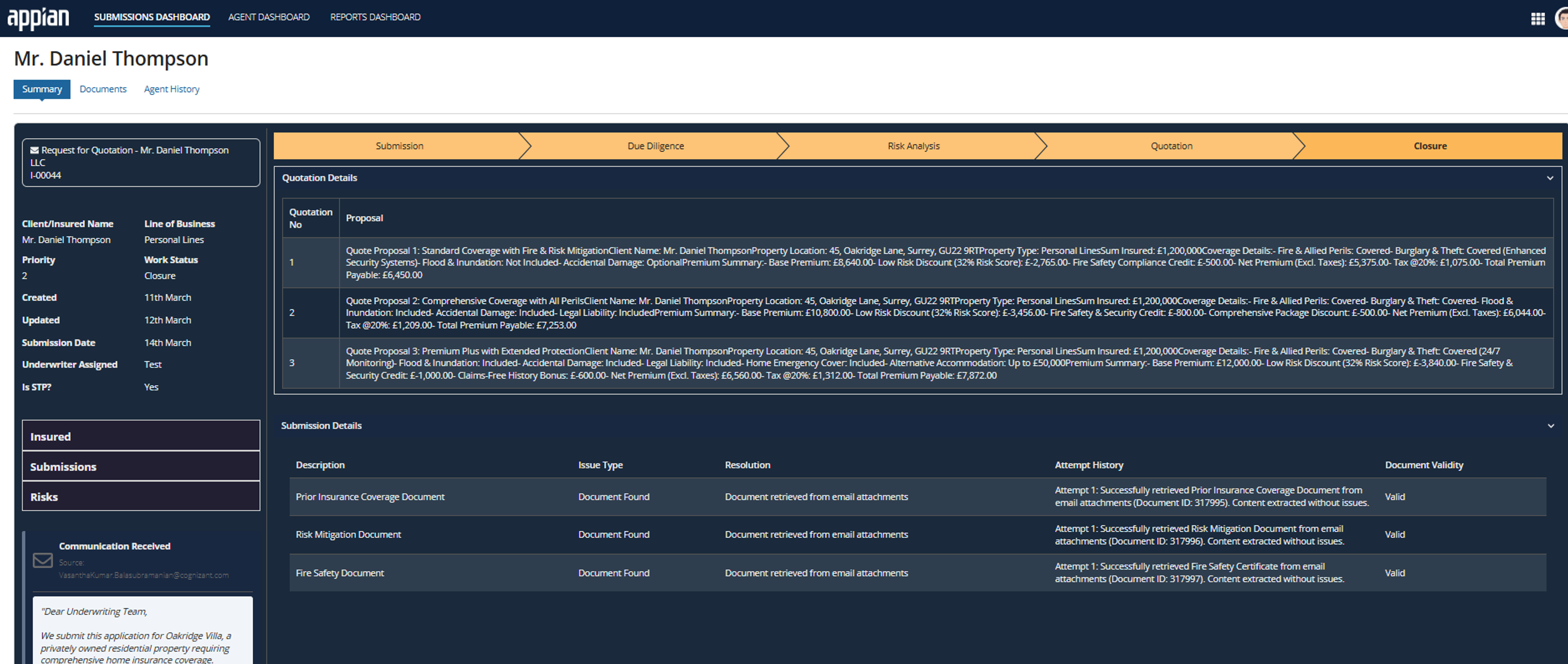
Task: Click the Is STP? value Yes
Action: tap(151, 387)
